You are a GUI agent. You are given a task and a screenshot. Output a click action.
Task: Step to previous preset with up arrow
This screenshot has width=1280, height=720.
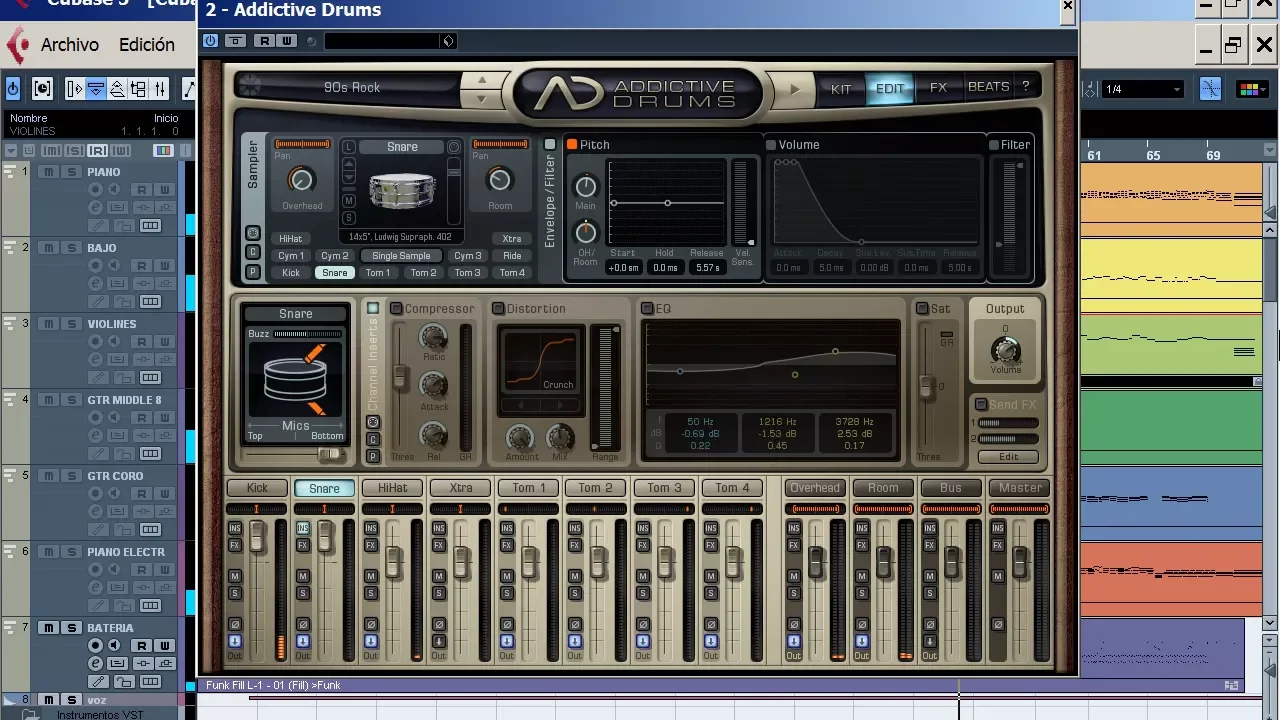pos(482,80)
